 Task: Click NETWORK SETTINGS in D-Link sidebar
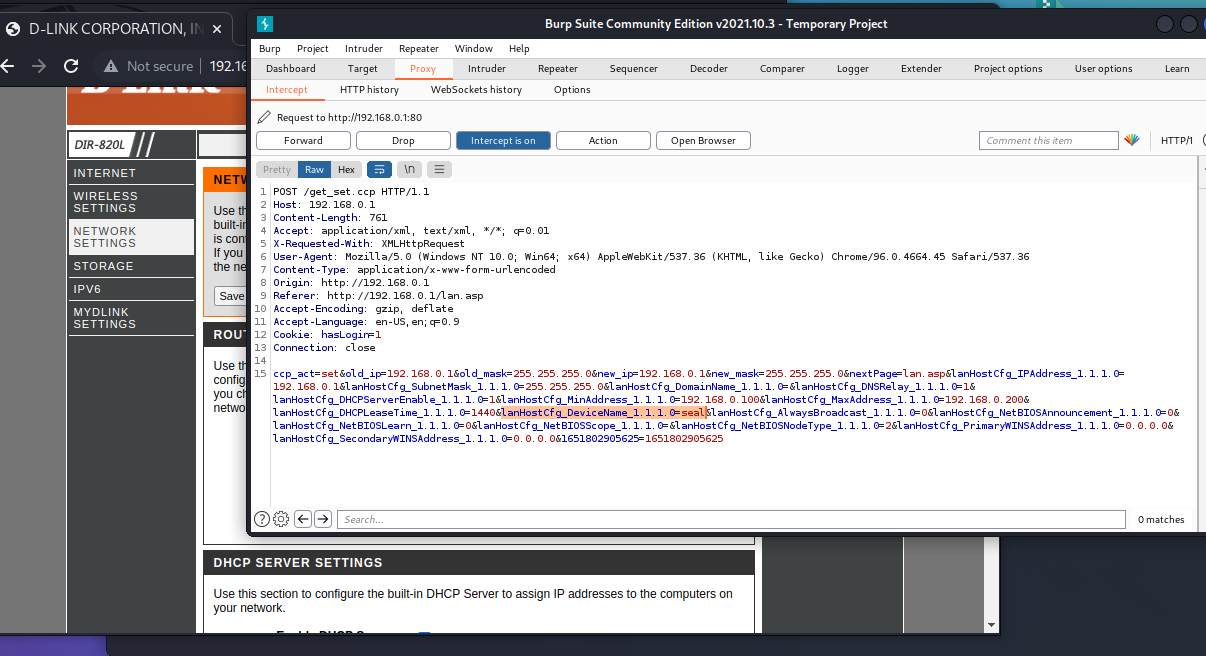pos(131,237)
